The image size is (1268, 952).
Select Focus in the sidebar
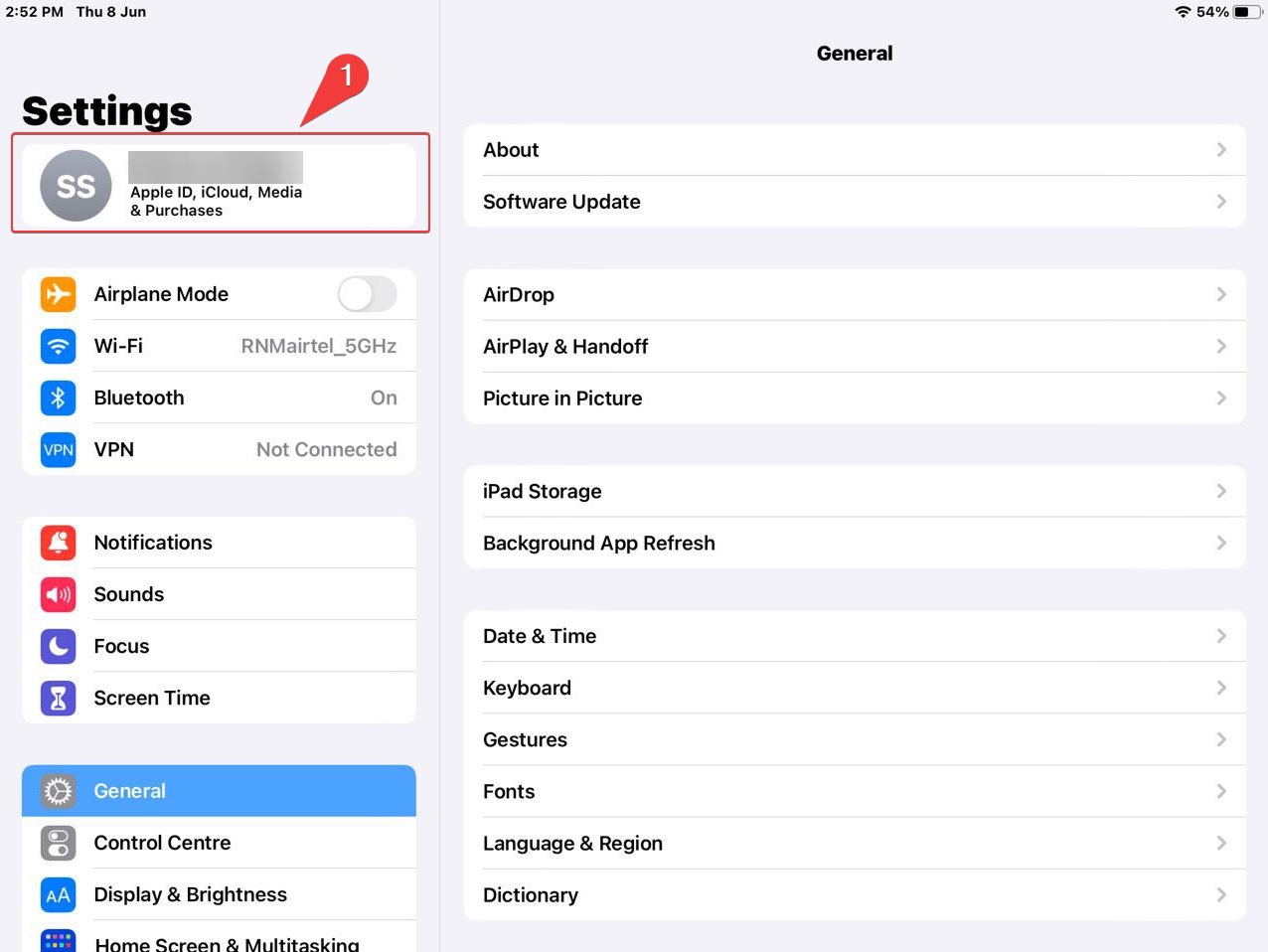coord(219,646)
